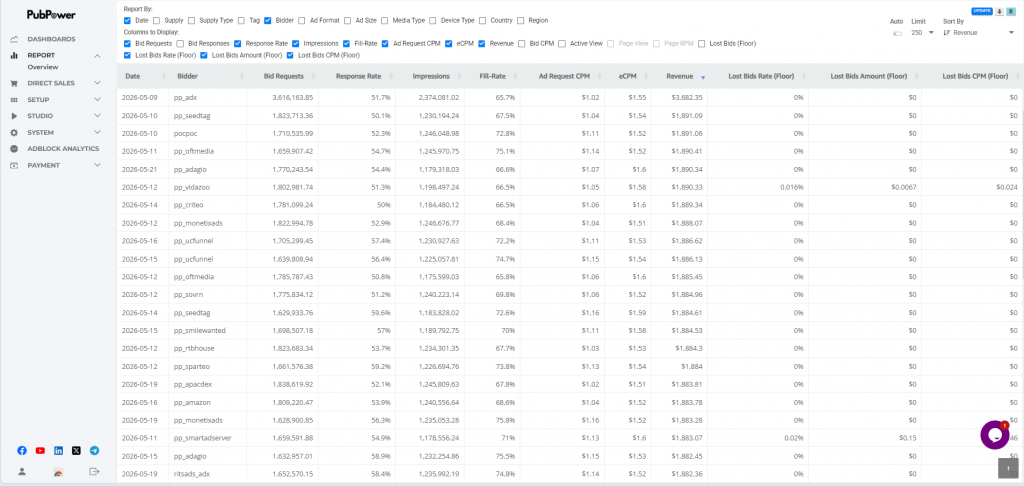Click the Payment wallet icon

tap(14, 165)
